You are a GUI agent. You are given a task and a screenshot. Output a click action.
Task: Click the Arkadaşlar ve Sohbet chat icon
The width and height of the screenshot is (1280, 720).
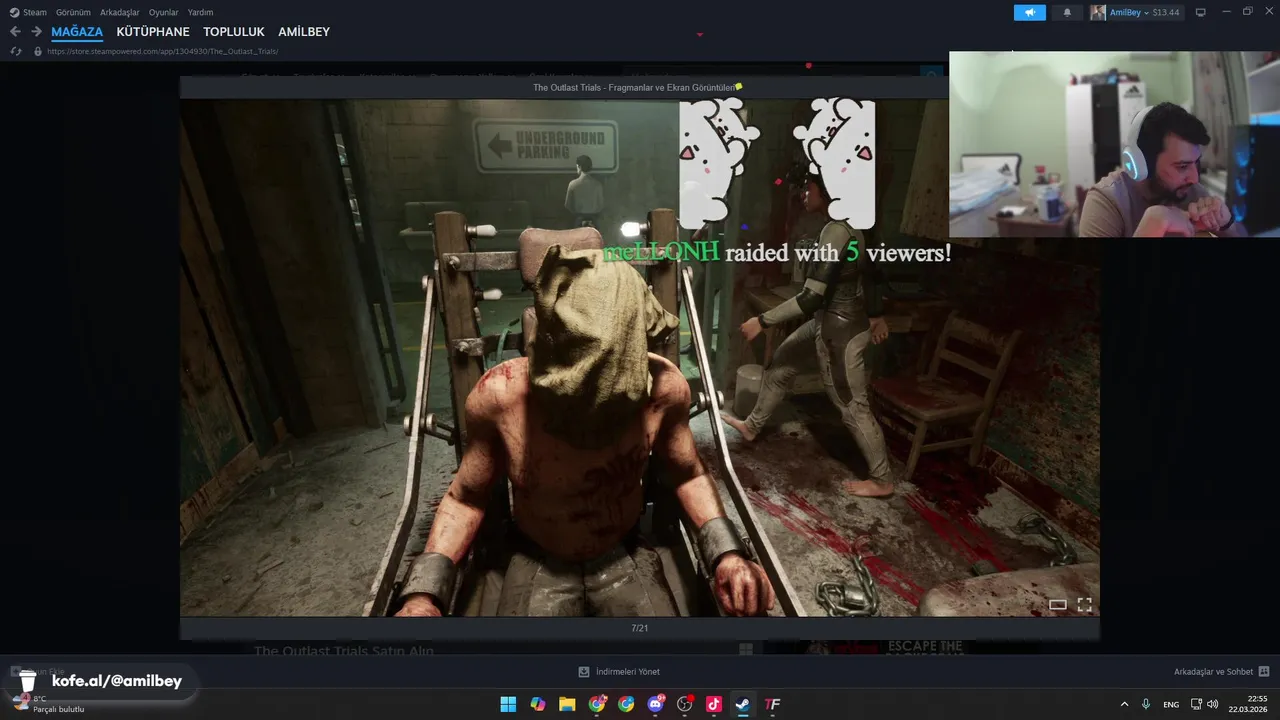1264,672
